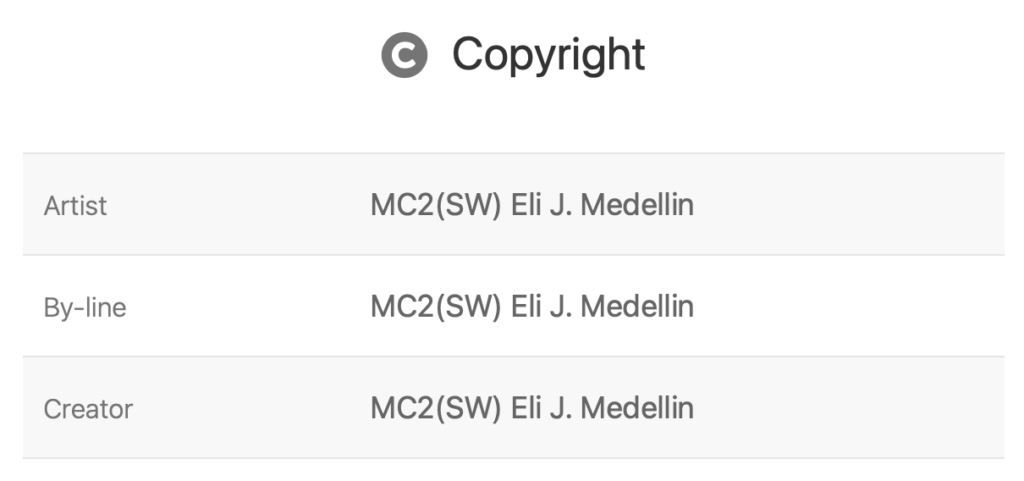Click "Medellin" in the Artist row

(637, 205)
